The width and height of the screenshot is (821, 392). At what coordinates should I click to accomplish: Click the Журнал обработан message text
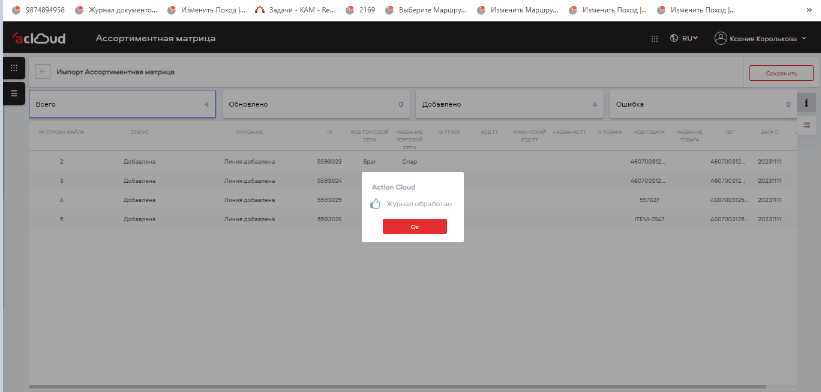coord(419,204)
